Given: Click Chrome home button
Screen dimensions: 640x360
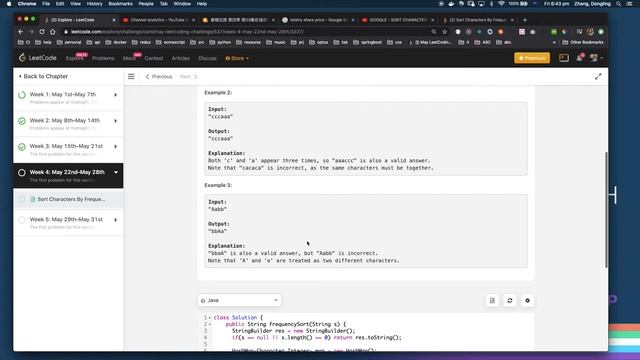Looking at the screenshot, I should [x=53, y=31].
